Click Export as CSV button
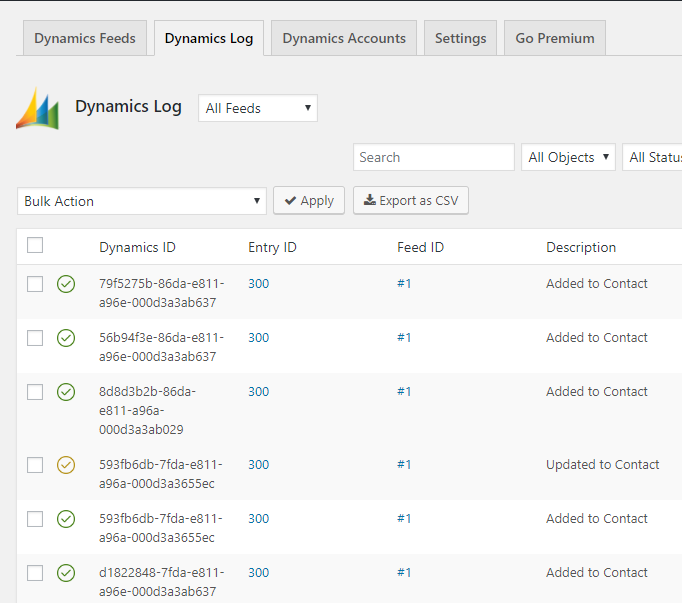 411,201
